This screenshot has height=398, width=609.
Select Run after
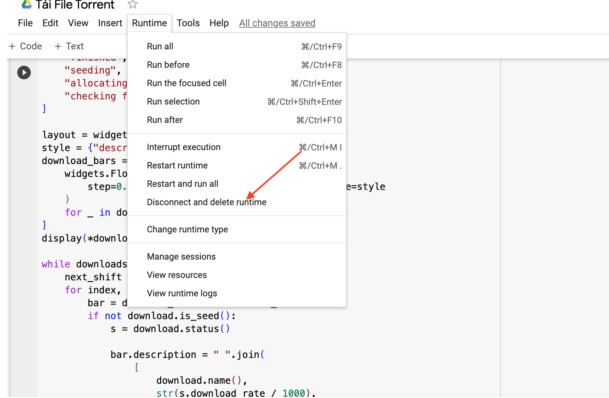point(237,120)
